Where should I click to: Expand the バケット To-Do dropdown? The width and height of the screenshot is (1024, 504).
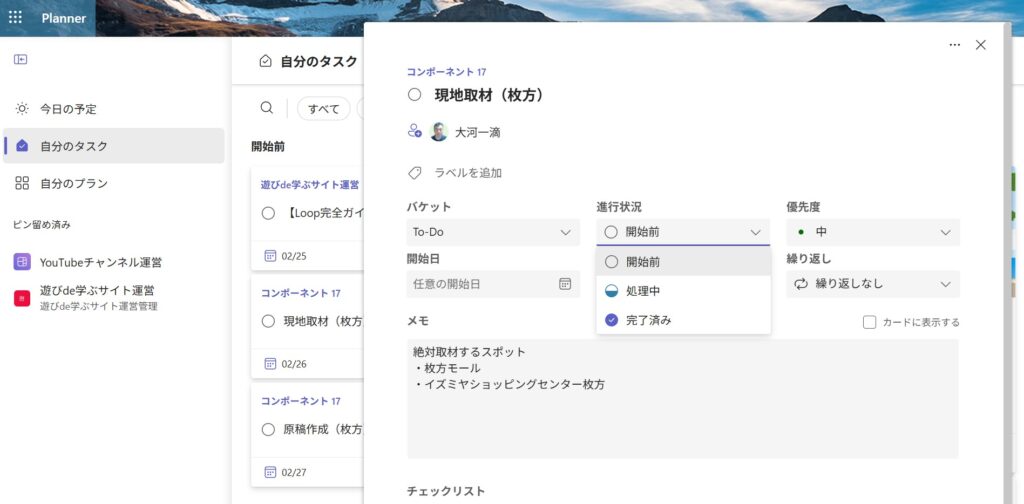(x=492, y=232)
